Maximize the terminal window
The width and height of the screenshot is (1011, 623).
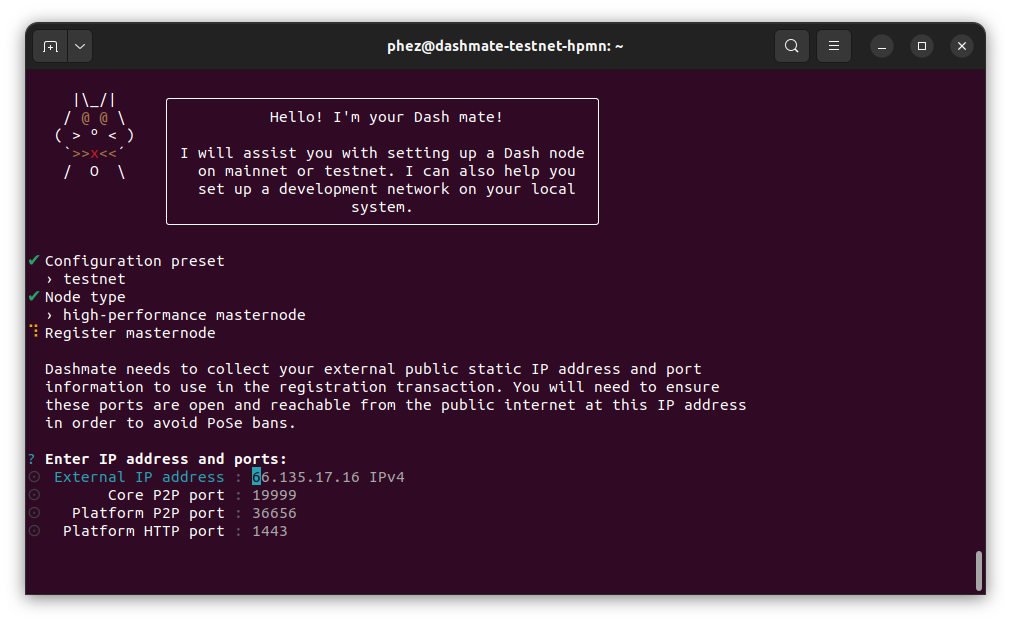point(922,46)
